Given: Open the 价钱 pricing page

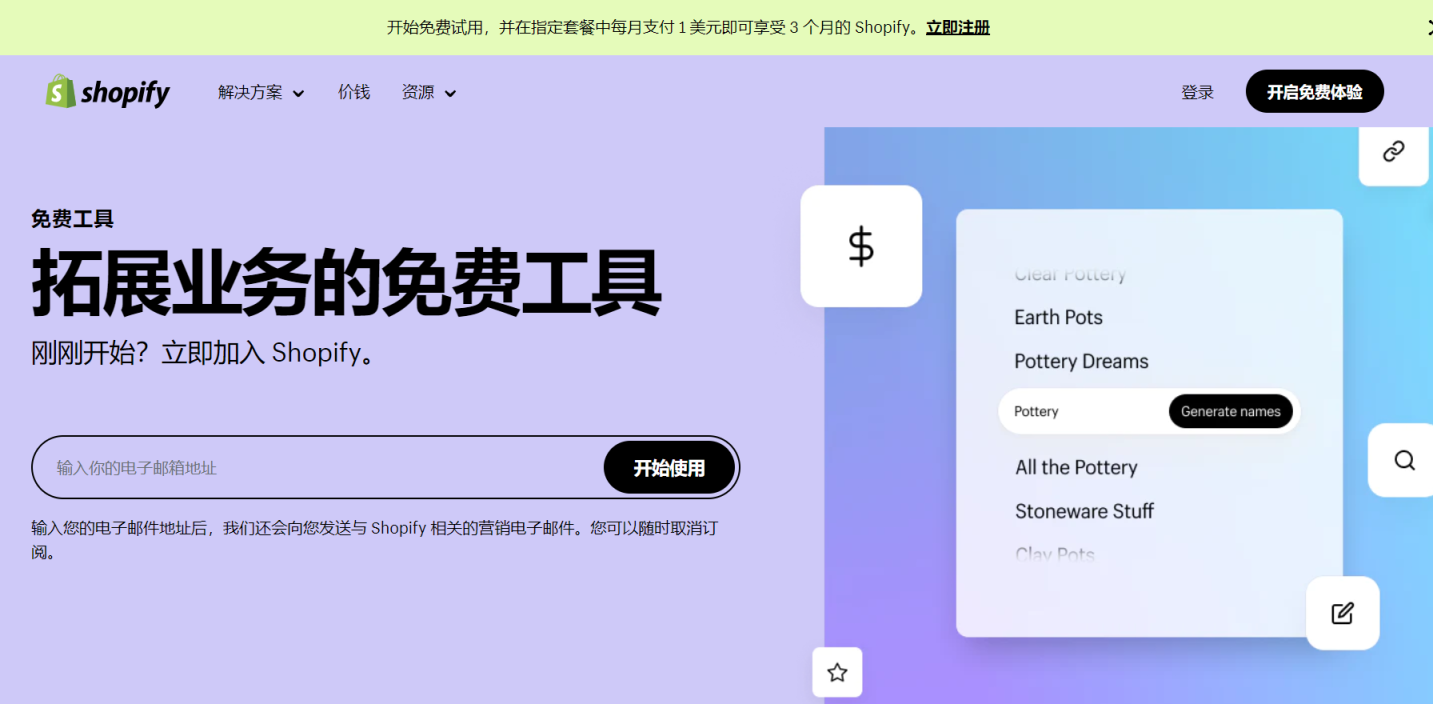Looking at the screenshot, I should 354,92.
